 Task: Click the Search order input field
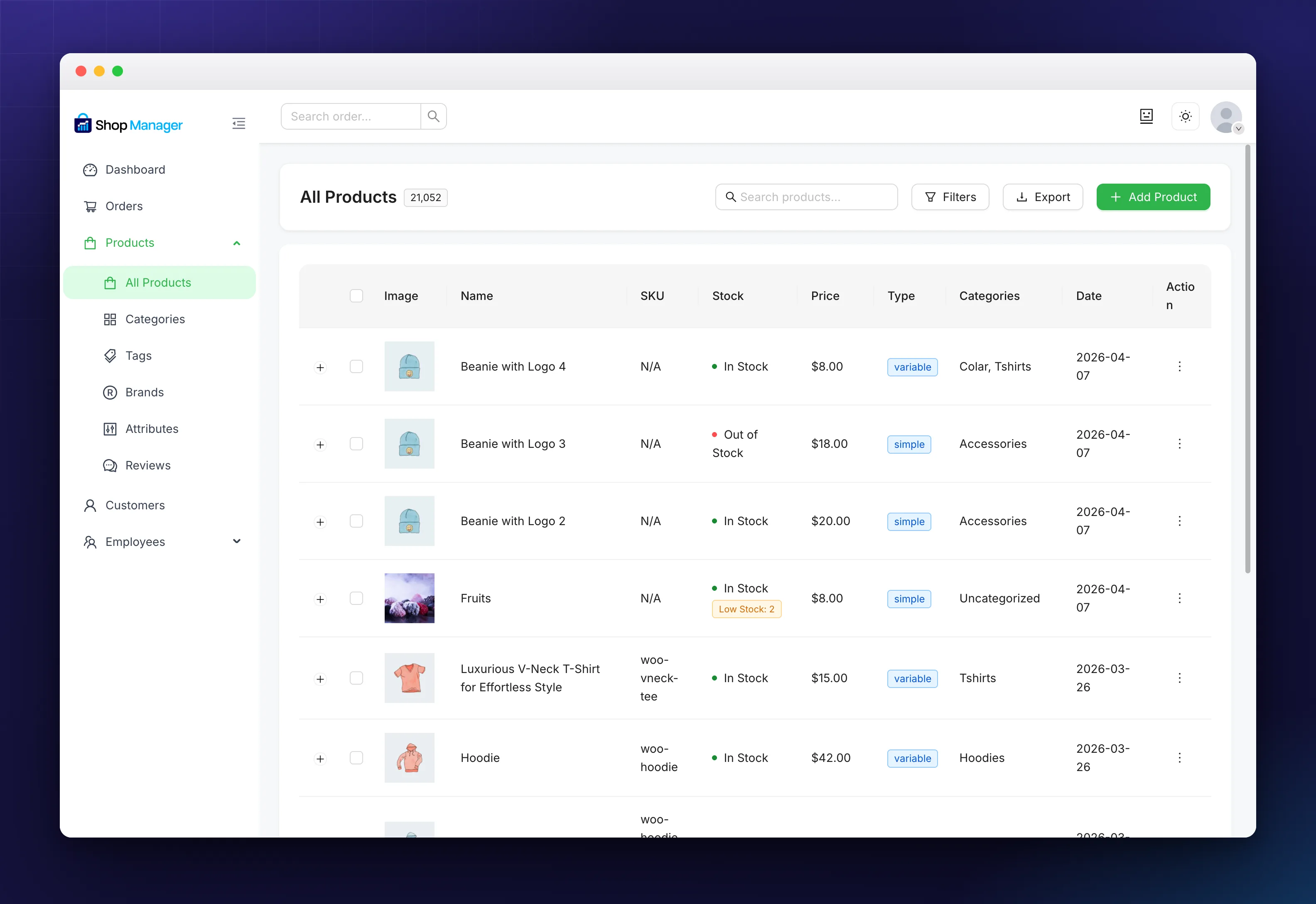point(351,116)
